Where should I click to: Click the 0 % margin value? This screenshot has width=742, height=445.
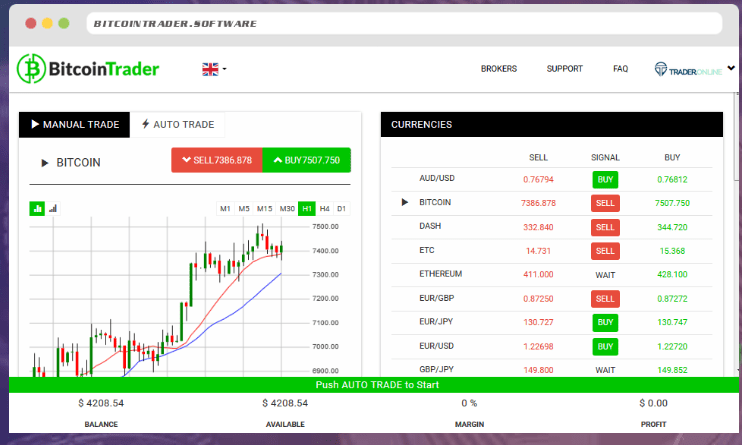(469, 403)
